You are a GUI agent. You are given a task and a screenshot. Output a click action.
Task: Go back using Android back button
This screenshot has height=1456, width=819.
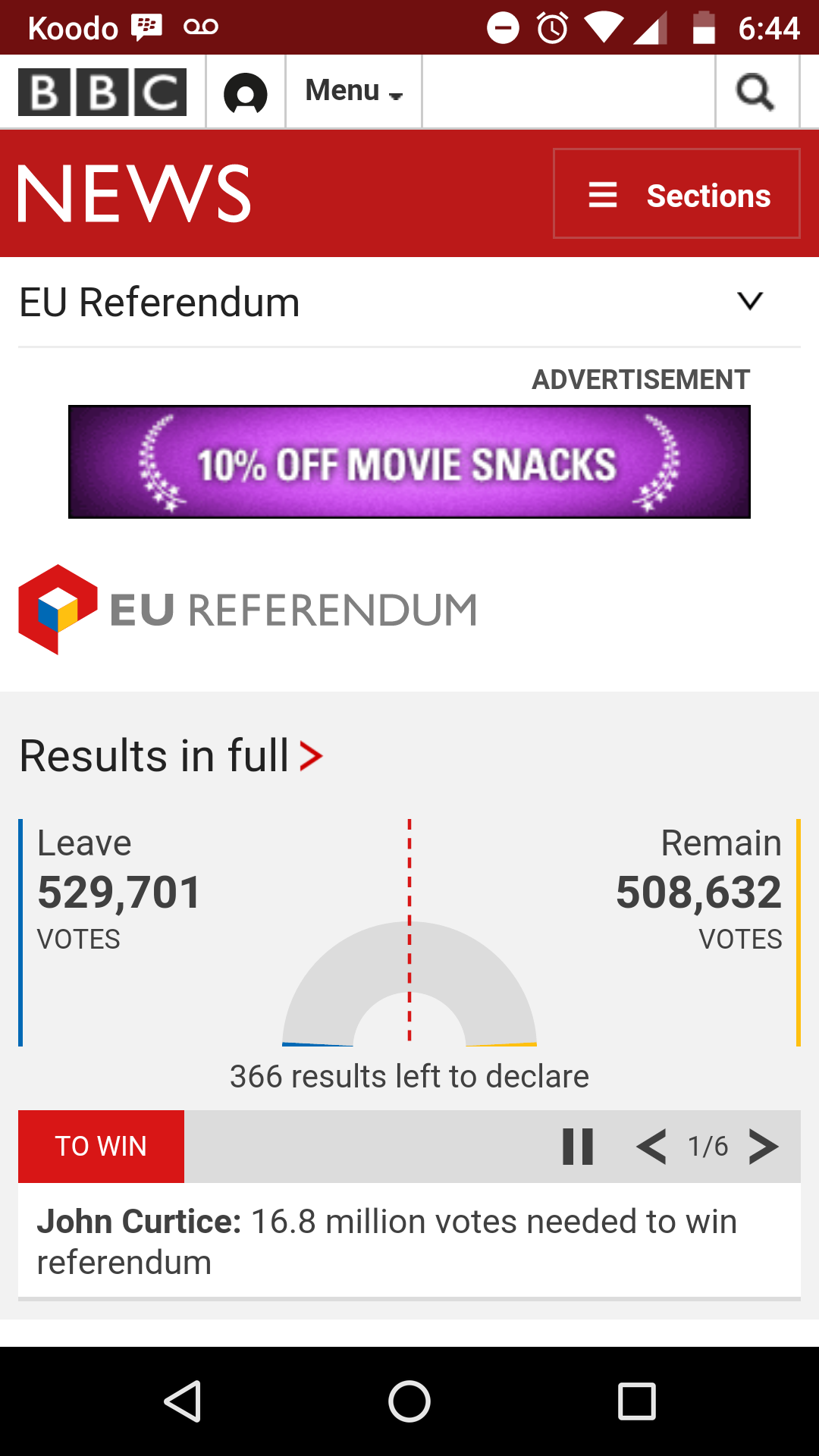[183, 1401]
